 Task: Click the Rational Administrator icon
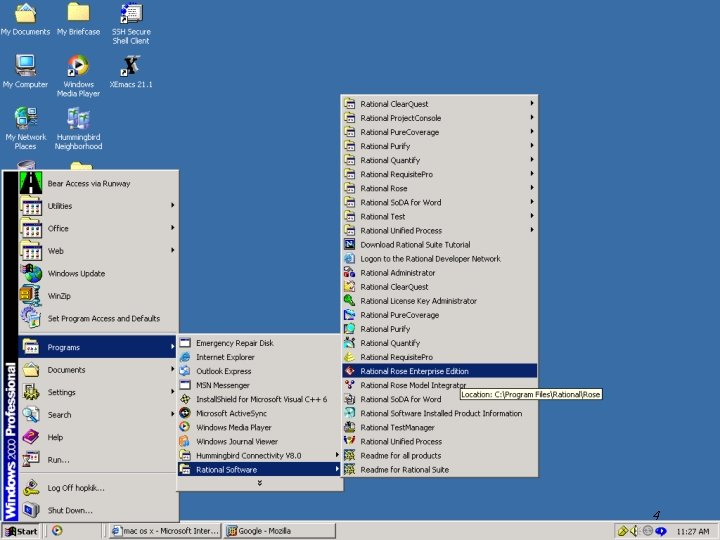[x=349, y=273]
